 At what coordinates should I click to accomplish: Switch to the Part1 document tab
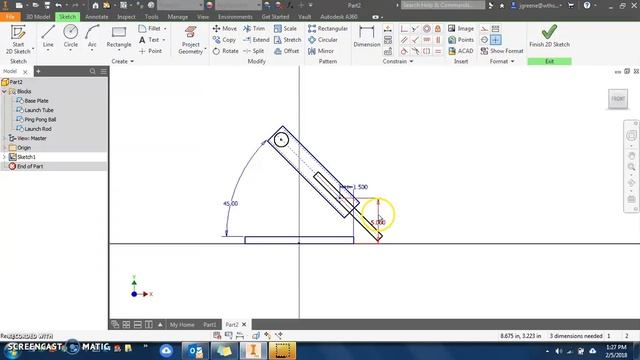coord(210,325)
